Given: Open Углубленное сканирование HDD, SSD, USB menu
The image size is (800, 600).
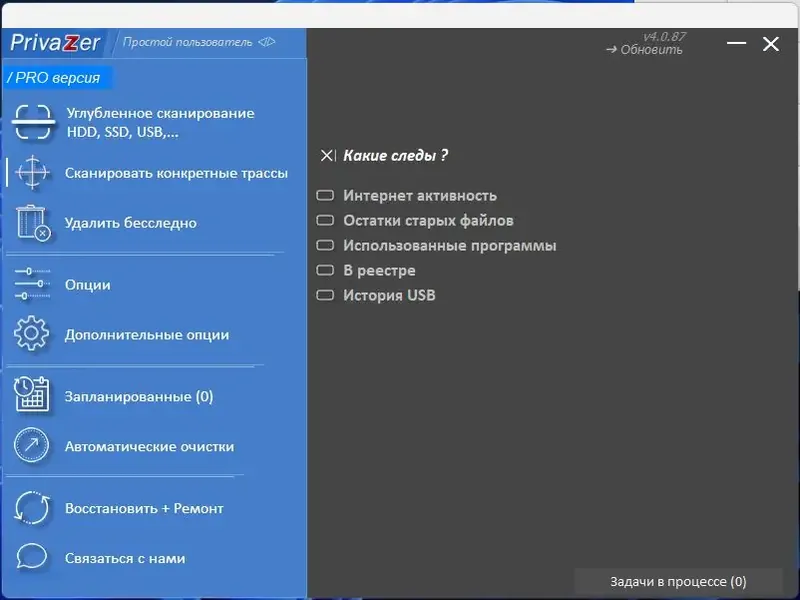Looking at the screenshot, I should tap(160, 122).
